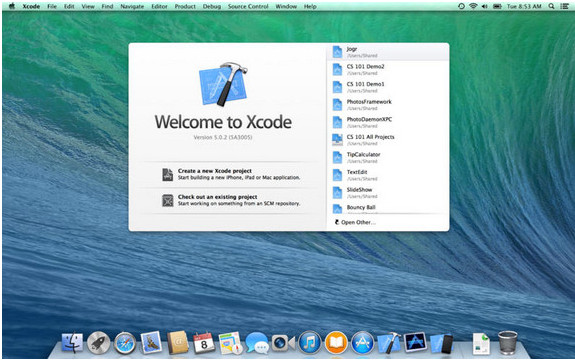Select the CS 101 Demo2 project
575x360 pixels.
(x=388, y=70)
